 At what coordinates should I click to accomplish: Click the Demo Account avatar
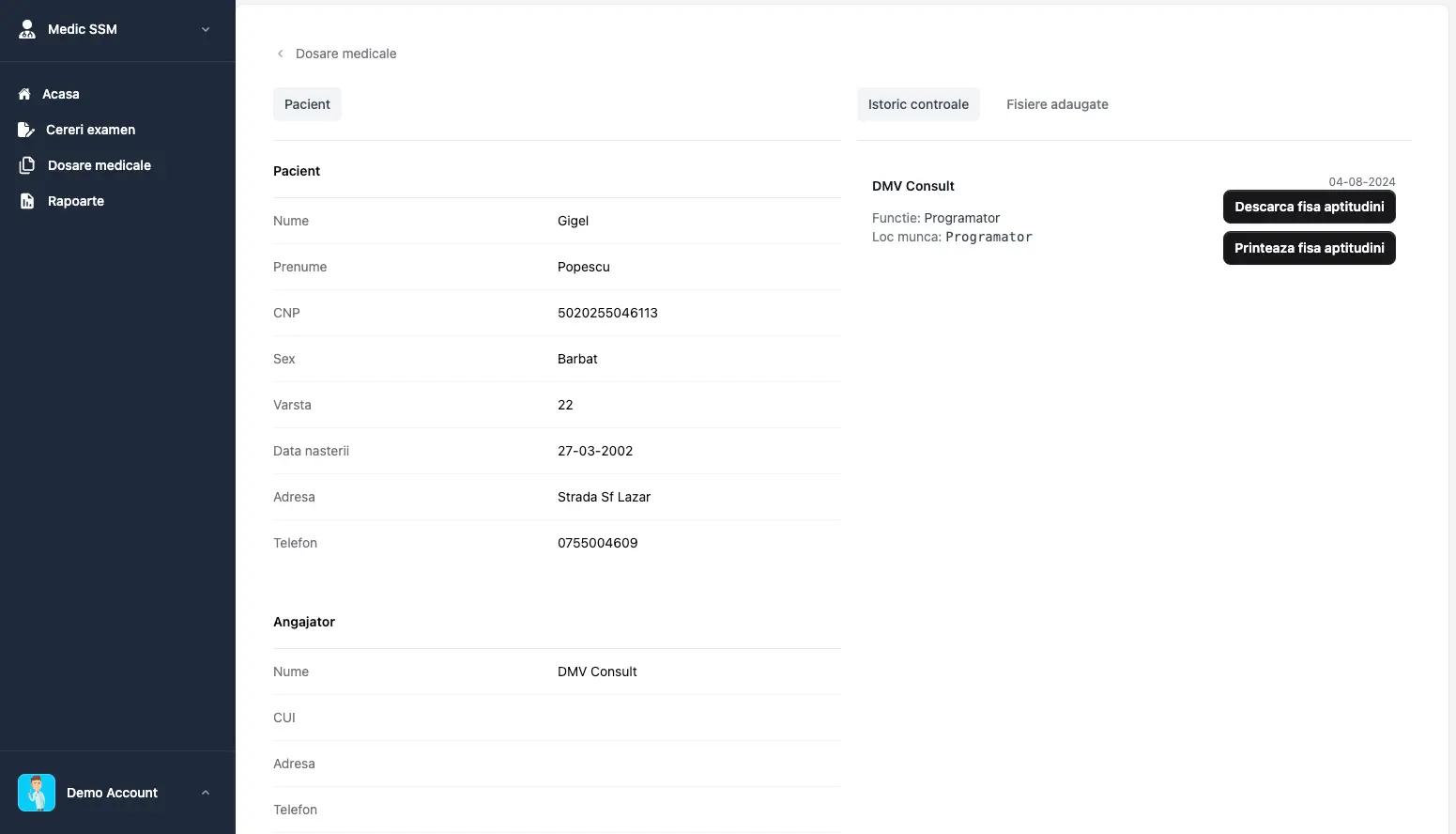pos(37,793)
